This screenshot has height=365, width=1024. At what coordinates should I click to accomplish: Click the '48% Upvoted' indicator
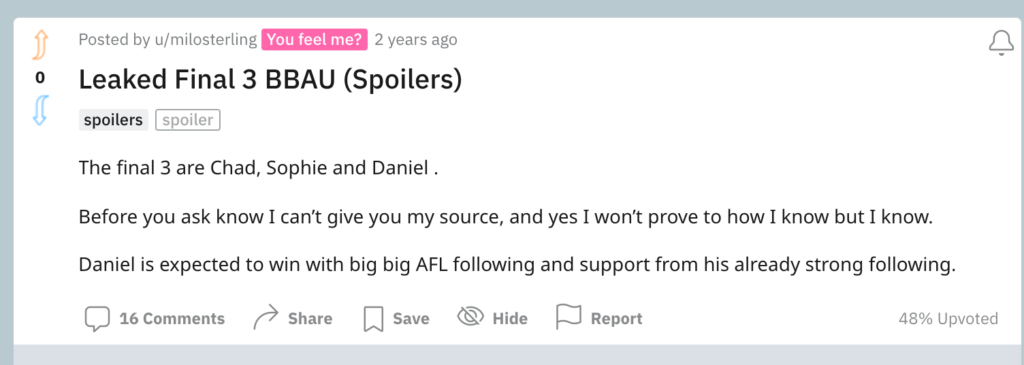[x=948, y=319]
